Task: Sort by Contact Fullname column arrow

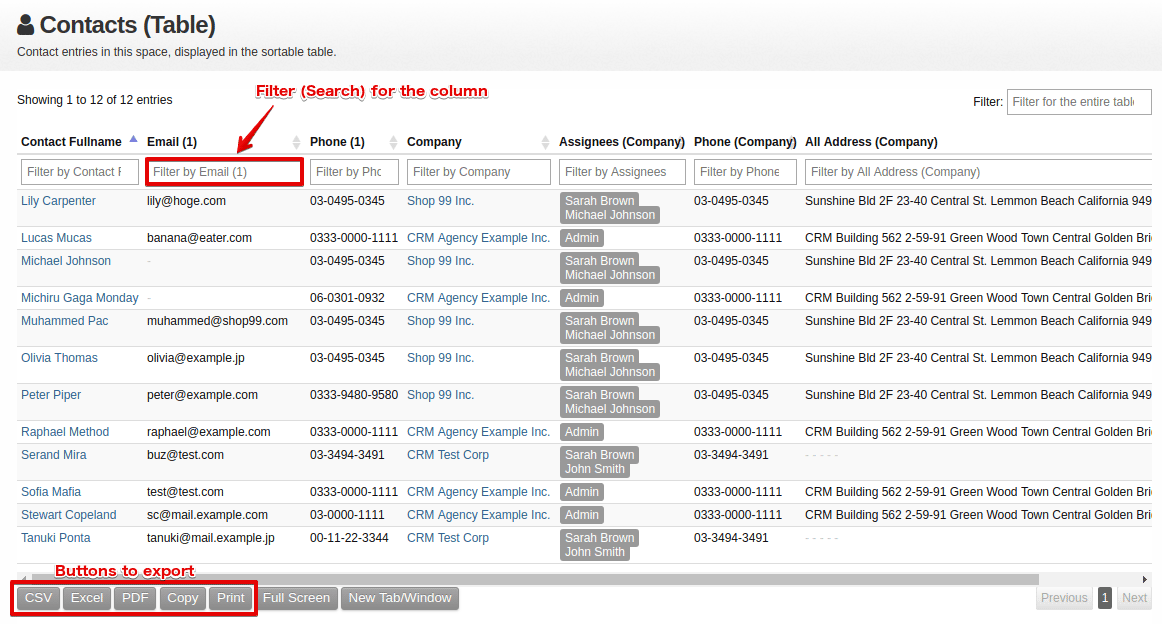Action: coord(133,141)
